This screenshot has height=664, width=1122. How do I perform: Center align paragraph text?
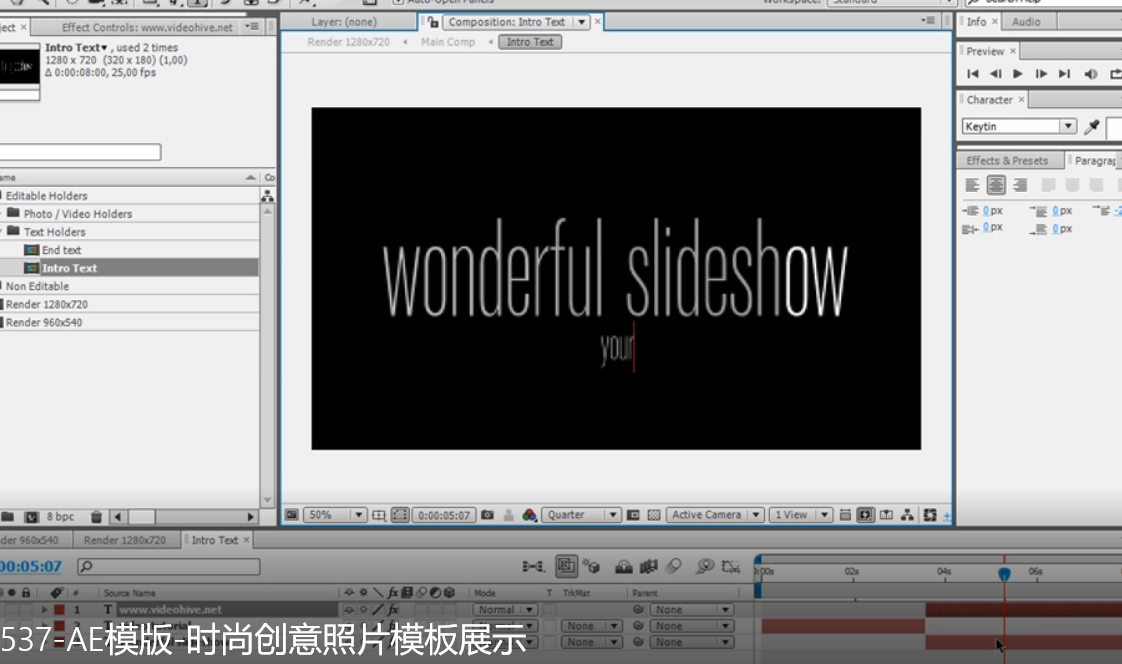[x=996, y=185]
